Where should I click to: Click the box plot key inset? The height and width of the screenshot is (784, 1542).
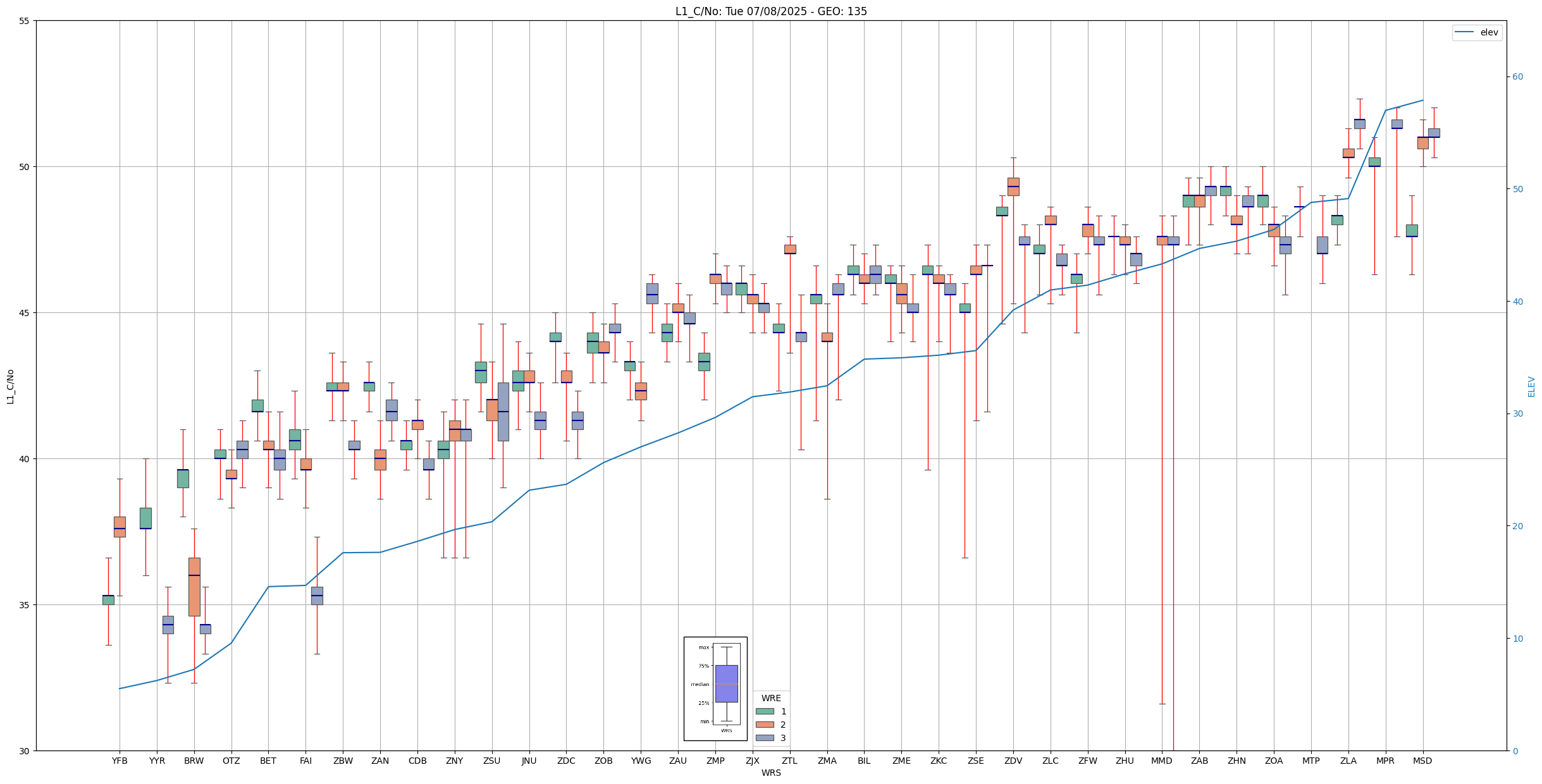pyautogui.click(x=715, y=688)
